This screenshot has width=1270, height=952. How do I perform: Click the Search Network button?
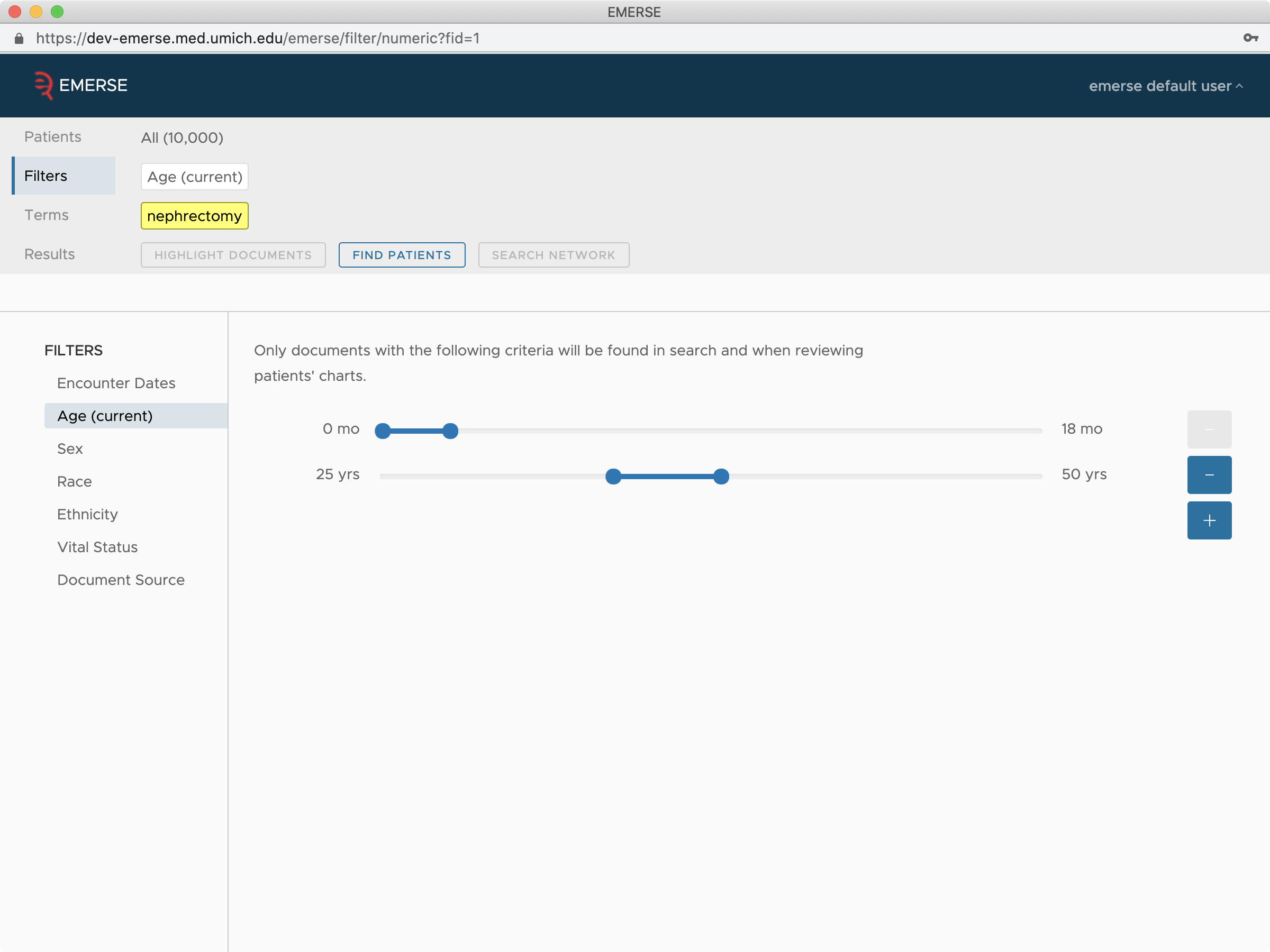[x=553, y=255]
